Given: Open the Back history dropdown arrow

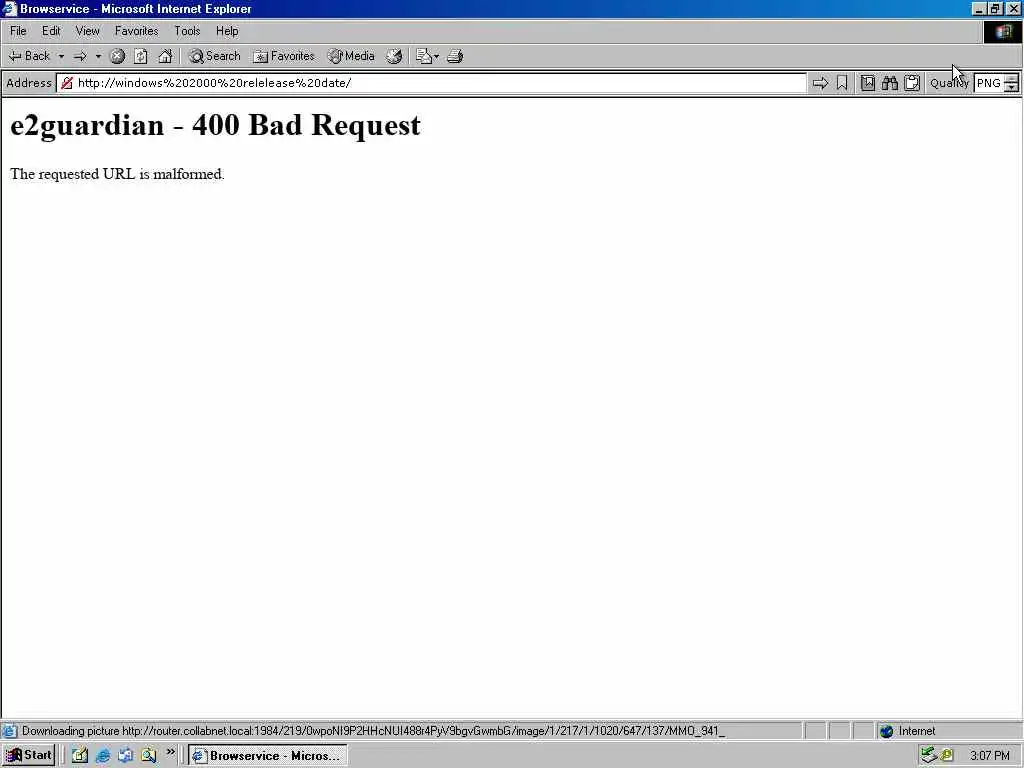Looking at the screenshot, I should coord(61,56).
